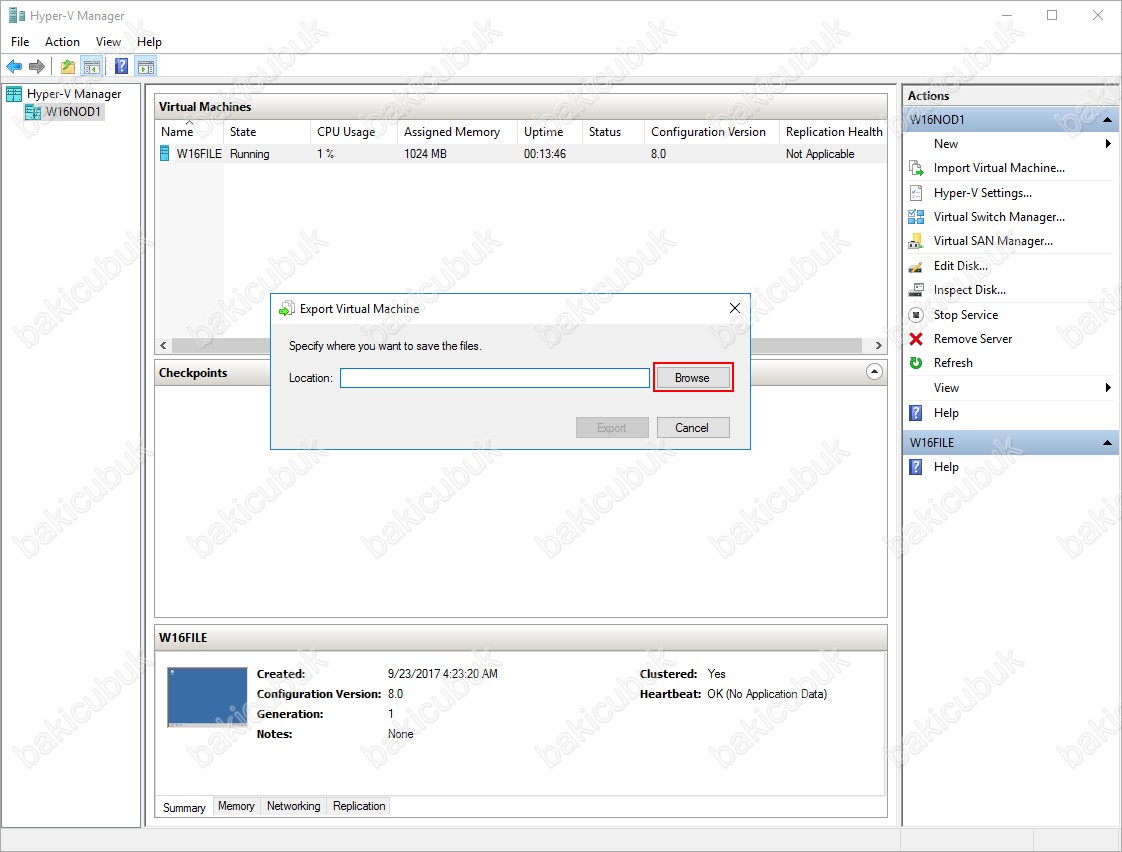Sort by the Name column header

pos(189,132)
